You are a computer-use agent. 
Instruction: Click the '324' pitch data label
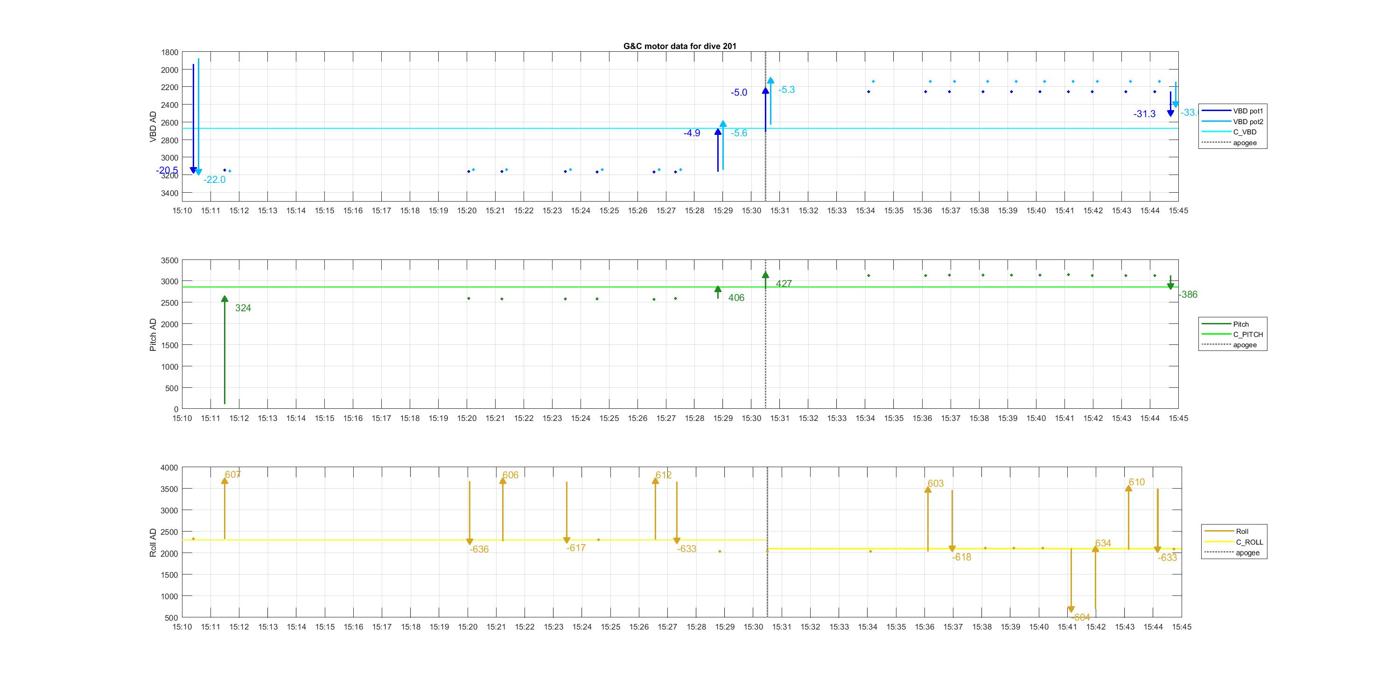(243, 308)
